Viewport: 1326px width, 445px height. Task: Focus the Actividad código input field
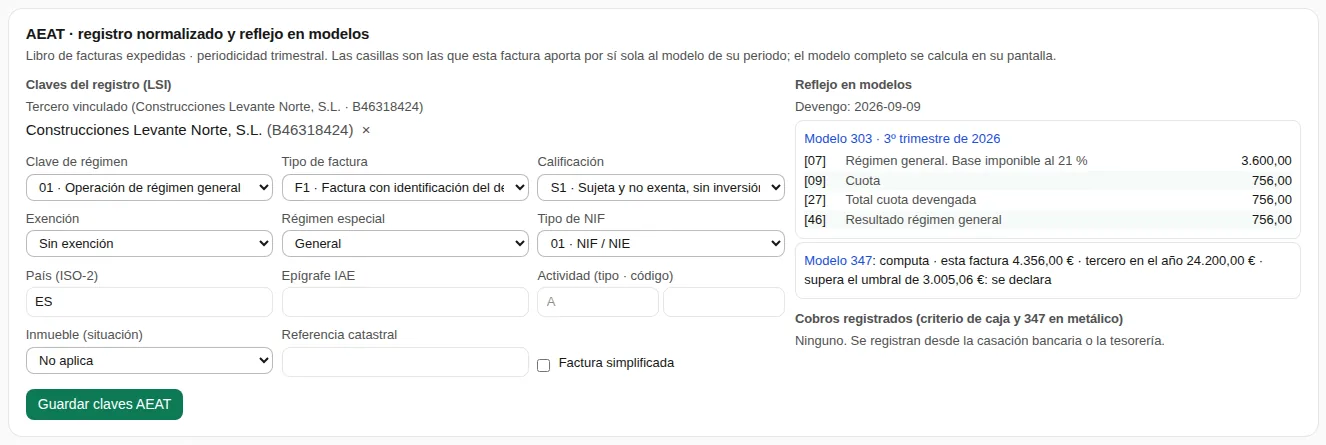pyautogui.click(x=724, y=302)
